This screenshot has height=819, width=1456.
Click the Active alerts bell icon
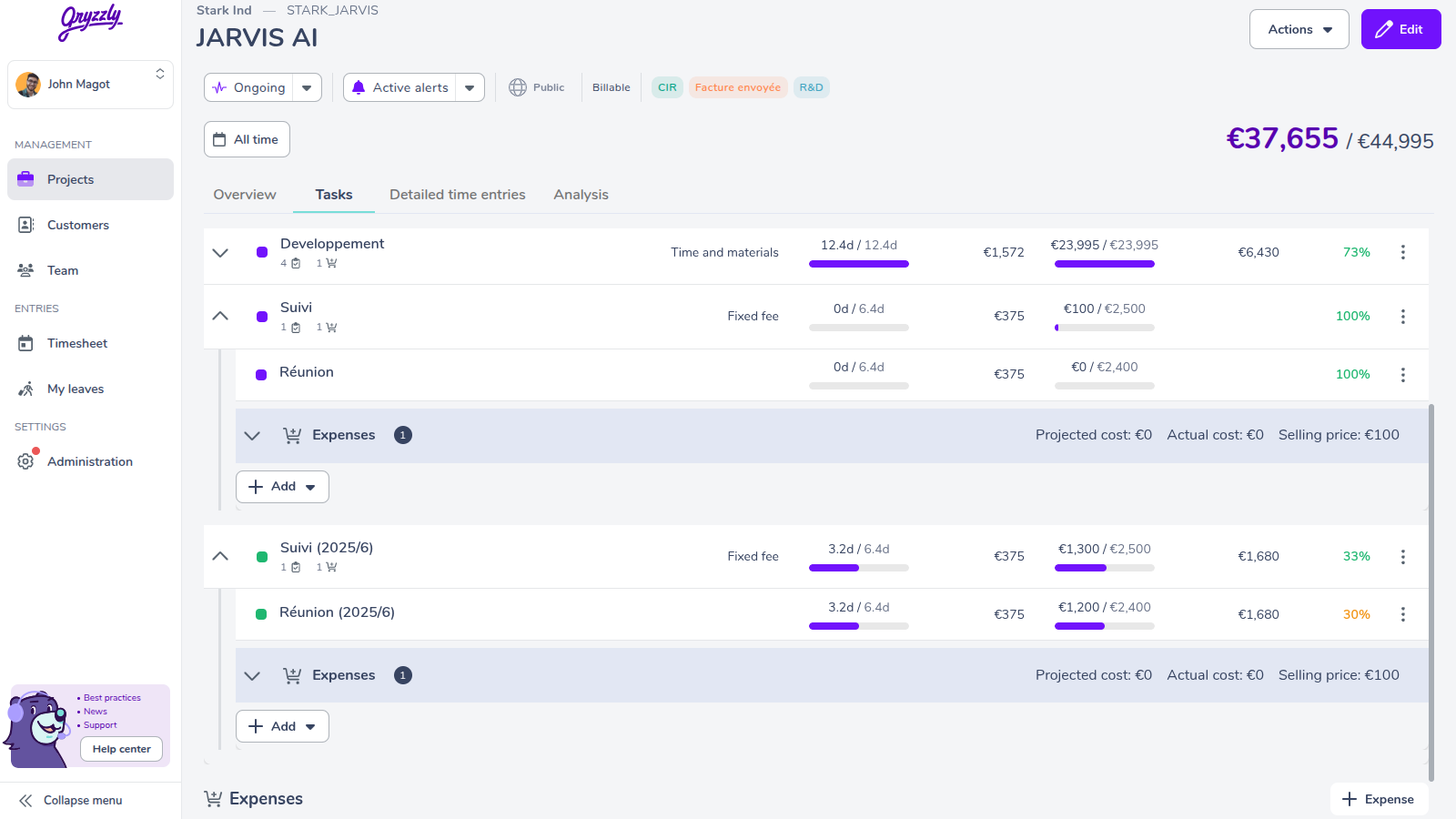click(x=359, y=87)
